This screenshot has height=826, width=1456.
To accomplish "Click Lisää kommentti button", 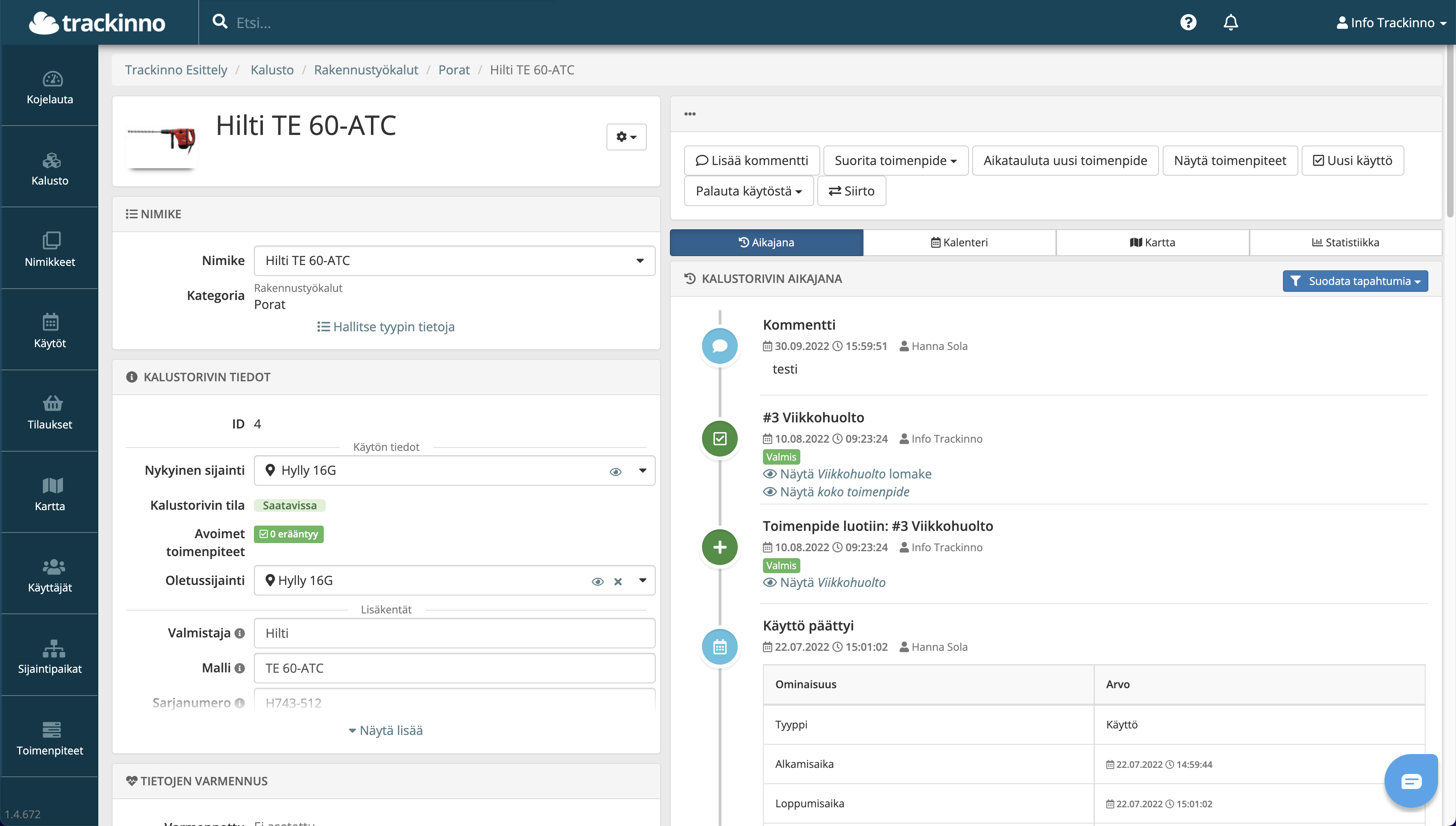I will 751,161.
